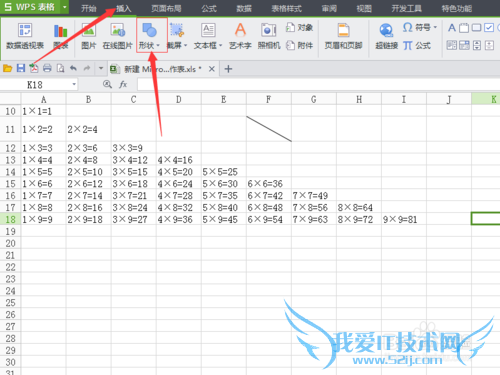Switch to the 开发工具 tab

click(406, 8)
